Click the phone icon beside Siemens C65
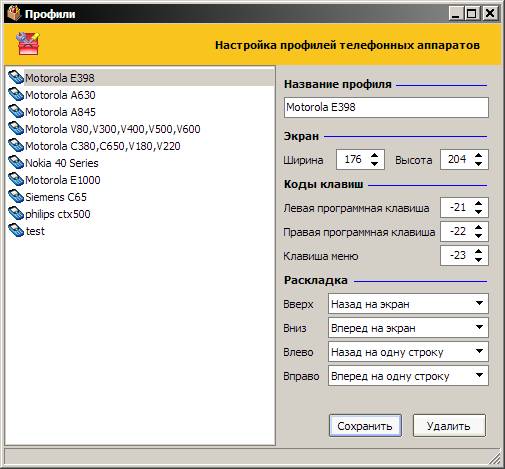505x469 pixels. point(16,197)
